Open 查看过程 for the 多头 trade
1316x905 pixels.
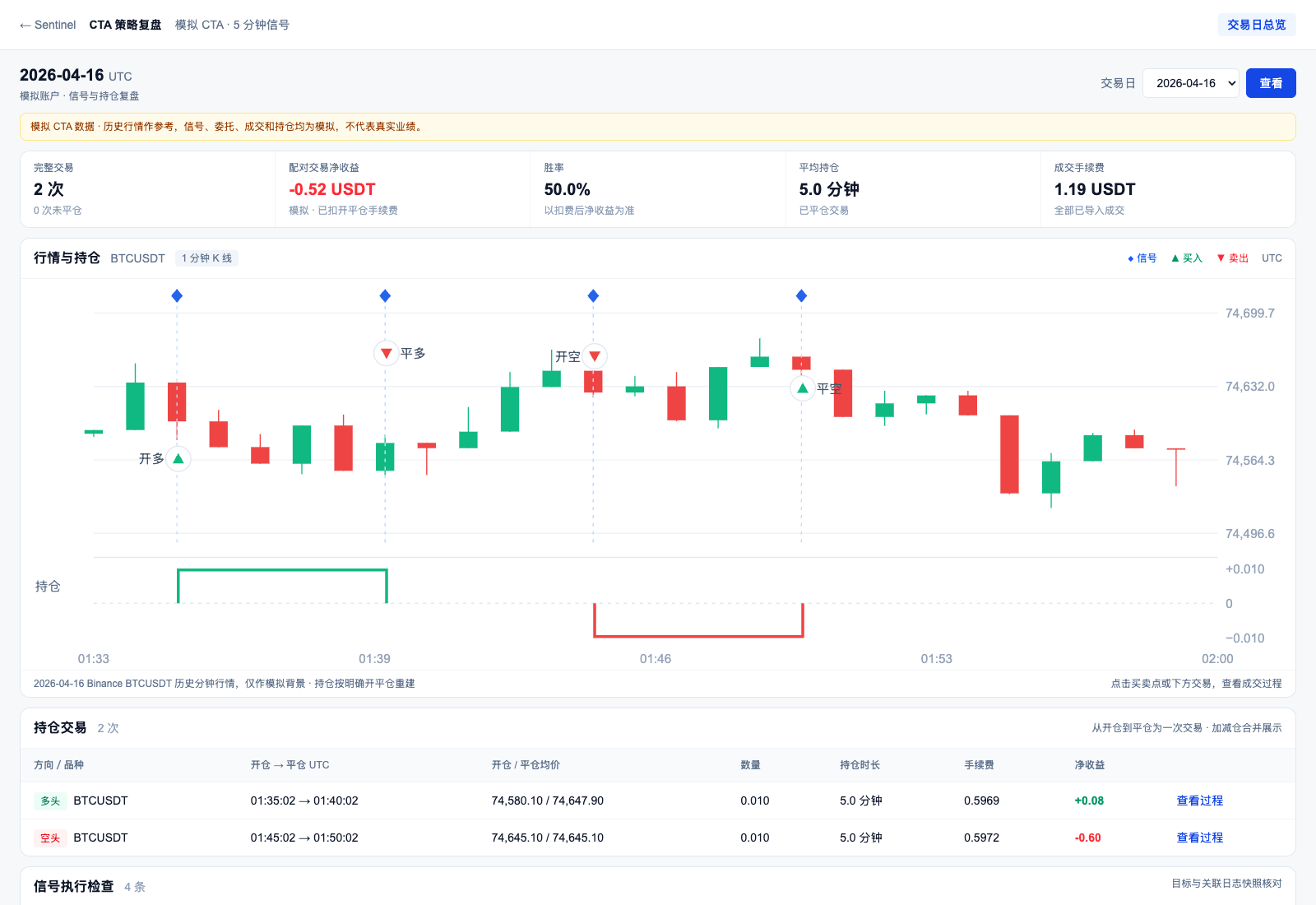coord(1199,801)
